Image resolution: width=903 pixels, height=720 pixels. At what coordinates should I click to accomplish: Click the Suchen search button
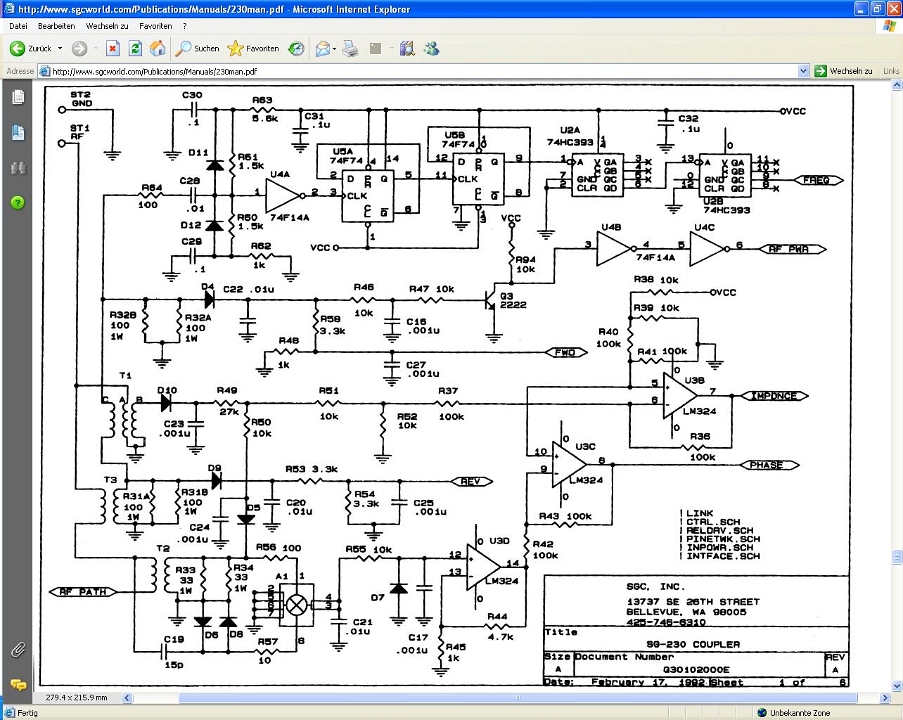pos(198,48)
